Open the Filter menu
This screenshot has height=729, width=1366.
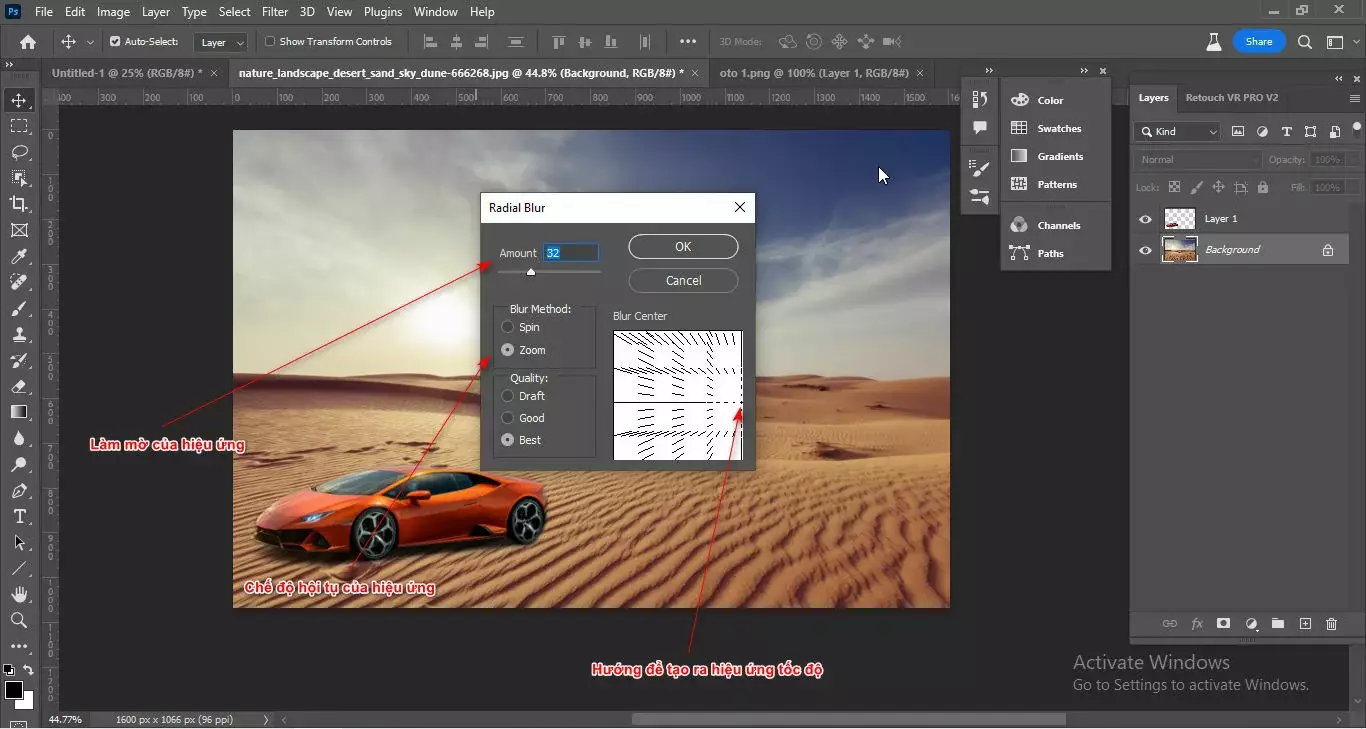pos(275,11)
